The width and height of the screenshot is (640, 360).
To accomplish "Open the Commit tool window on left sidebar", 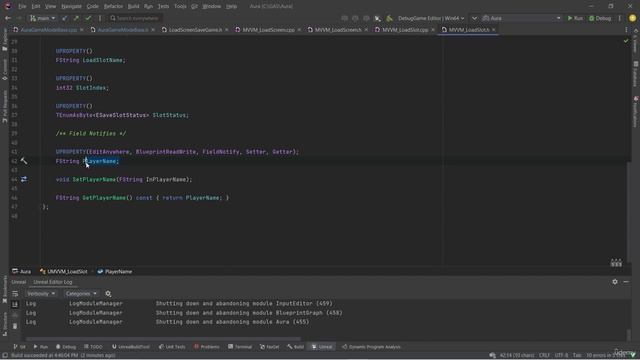I will click(4, 69).
